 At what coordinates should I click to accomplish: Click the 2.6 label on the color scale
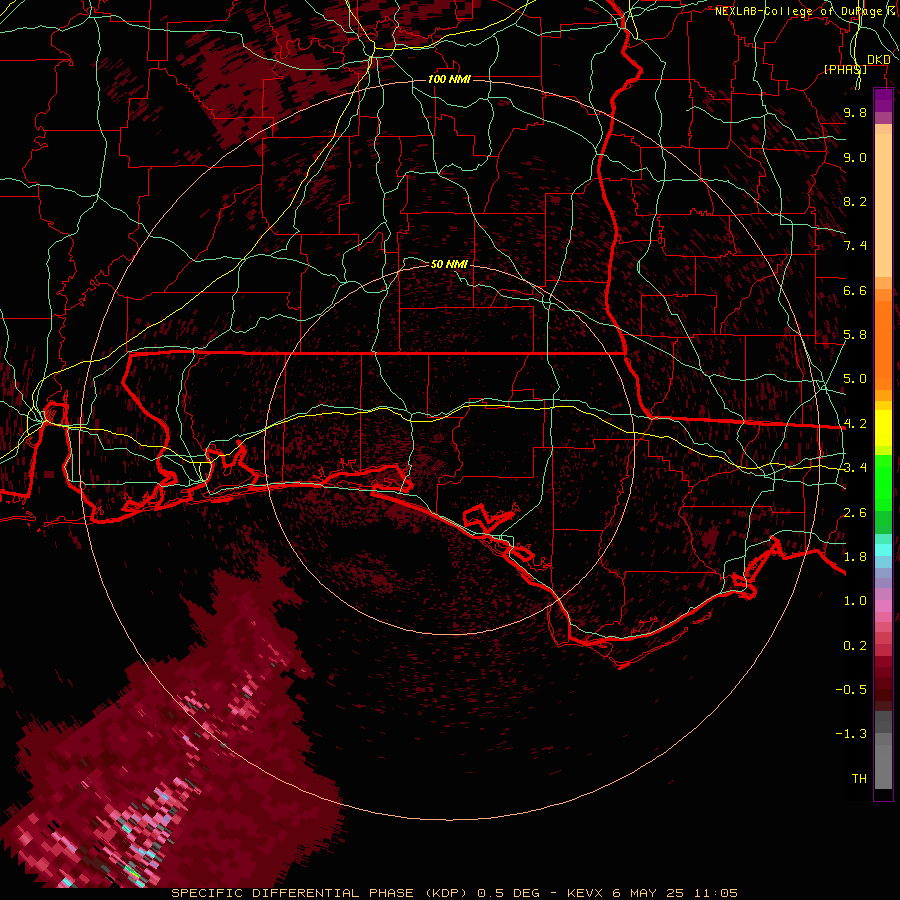pos(855,512)
